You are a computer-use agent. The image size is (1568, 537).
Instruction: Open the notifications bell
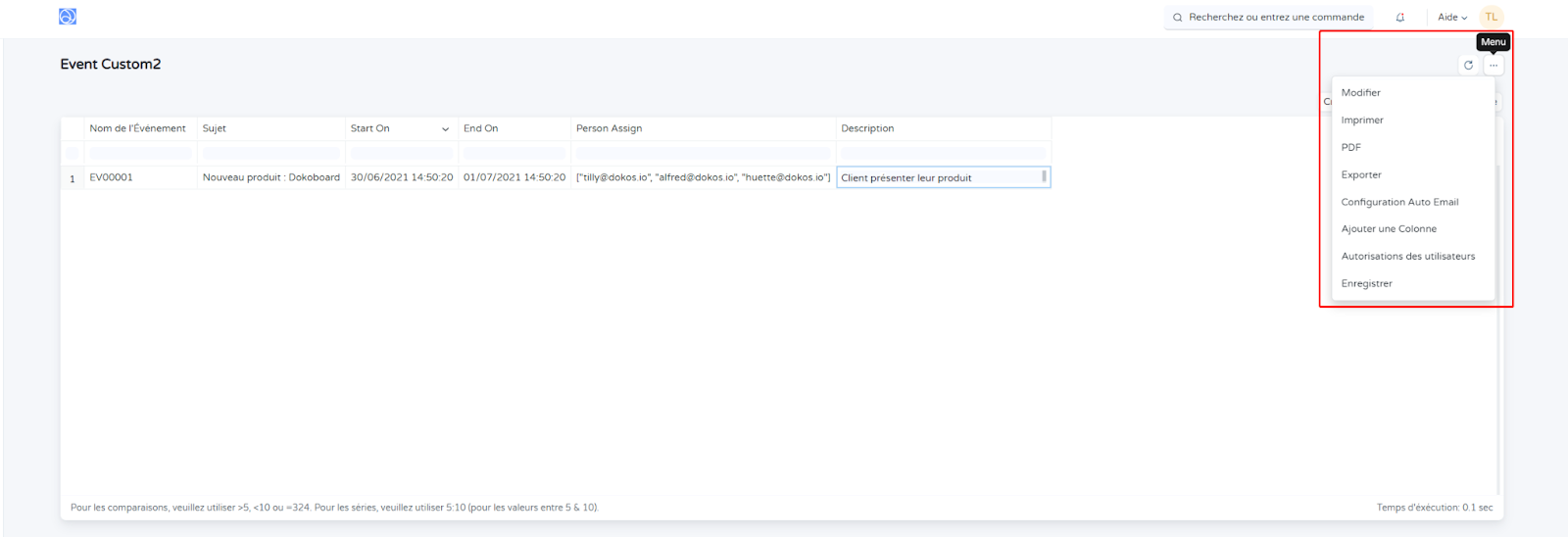click(x=1400, y=18)
